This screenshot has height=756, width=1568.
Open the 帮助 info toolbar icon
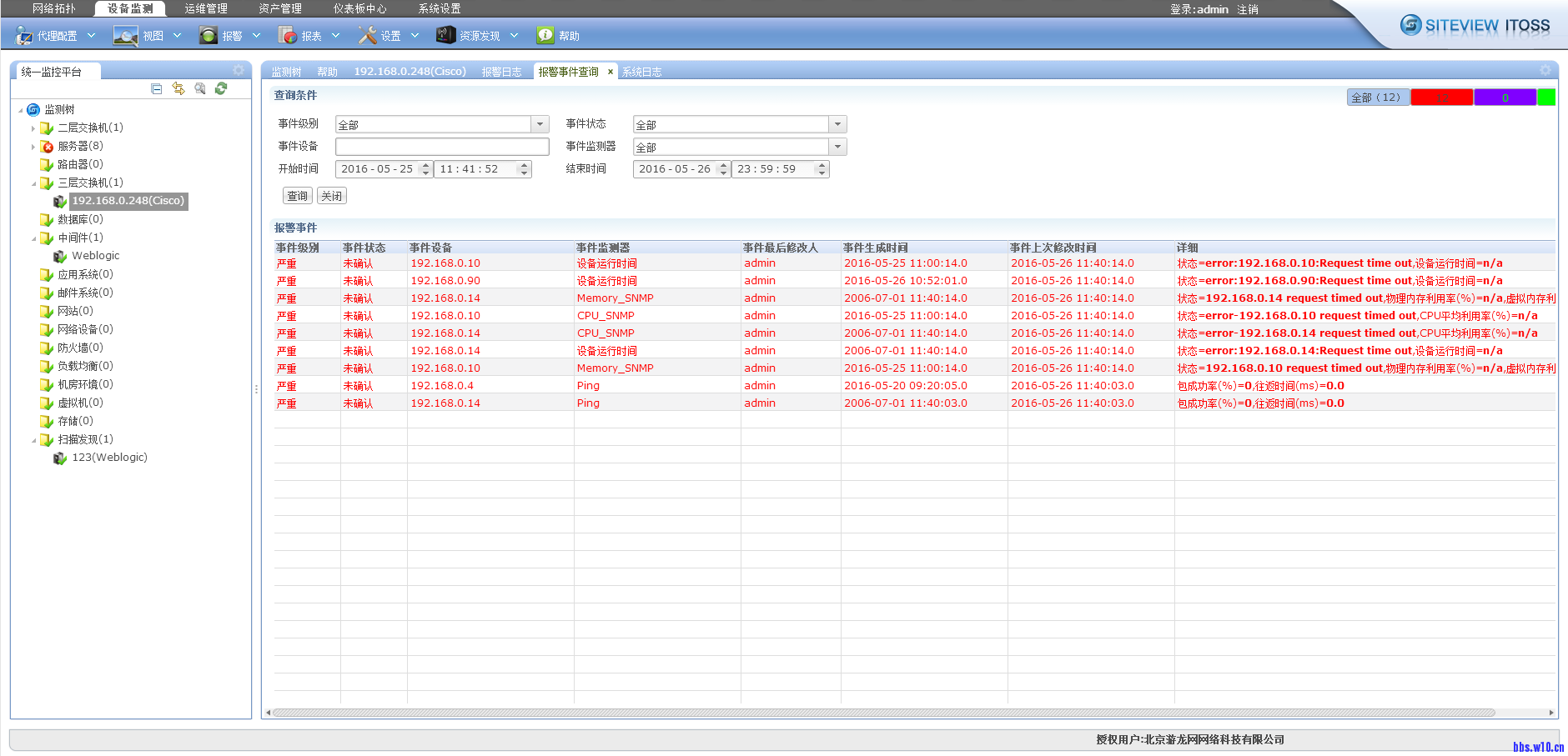[545, 35]
